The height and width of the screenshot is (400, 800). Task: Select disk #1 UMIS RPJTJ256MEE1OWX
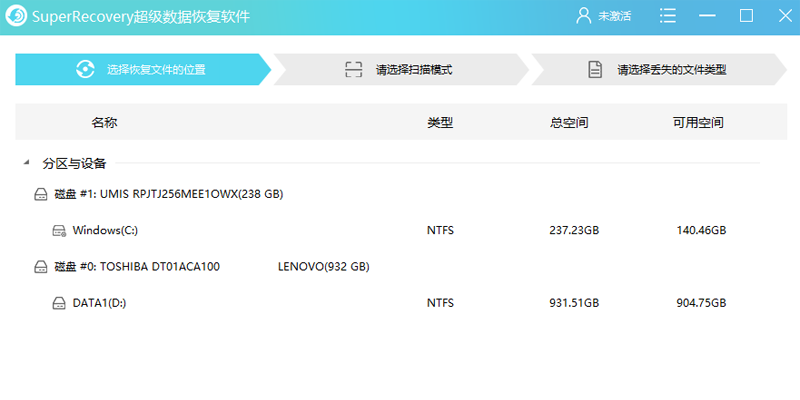169,194
